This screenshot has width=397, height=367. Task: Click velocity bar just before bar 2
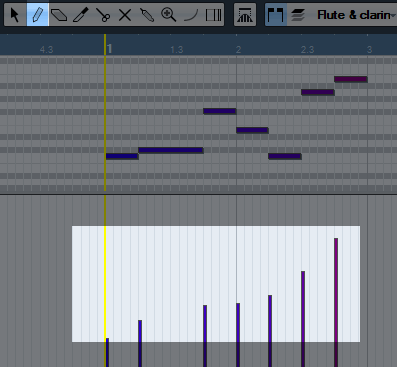(x=205, y=336)
